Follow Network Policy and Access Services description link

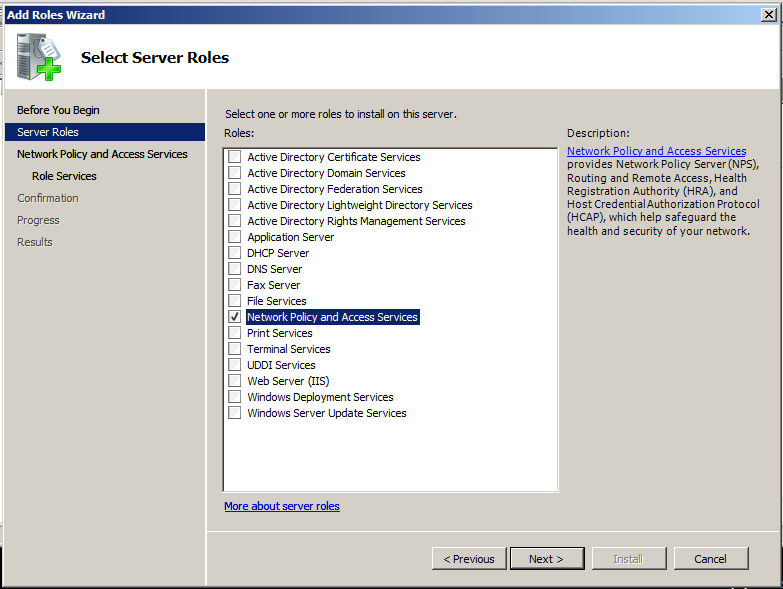[656, 151]
